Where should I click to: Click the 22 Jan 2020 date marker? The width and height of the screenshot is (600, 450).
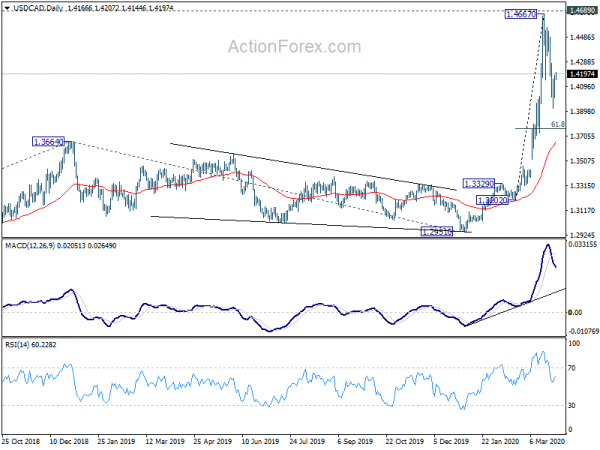click(500, 441)
